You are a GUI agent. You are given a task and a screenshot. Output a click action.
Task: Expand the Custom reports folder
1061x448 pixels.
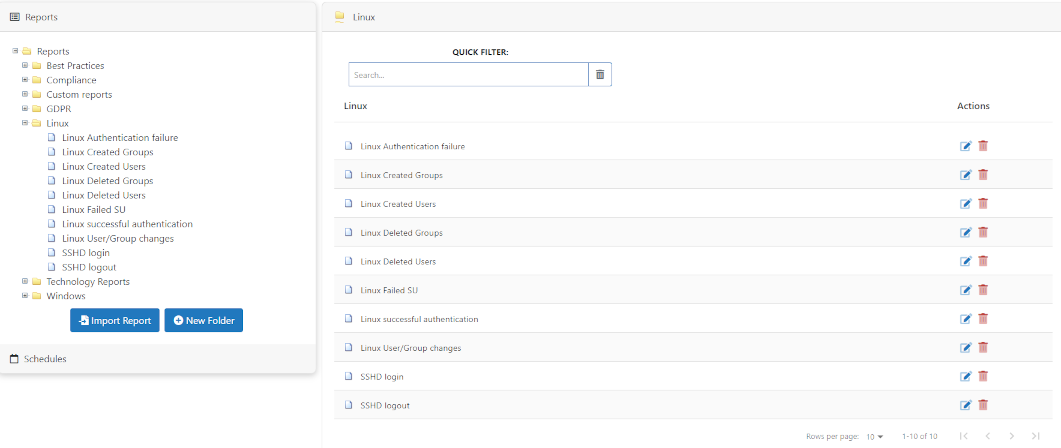point(25,94)
